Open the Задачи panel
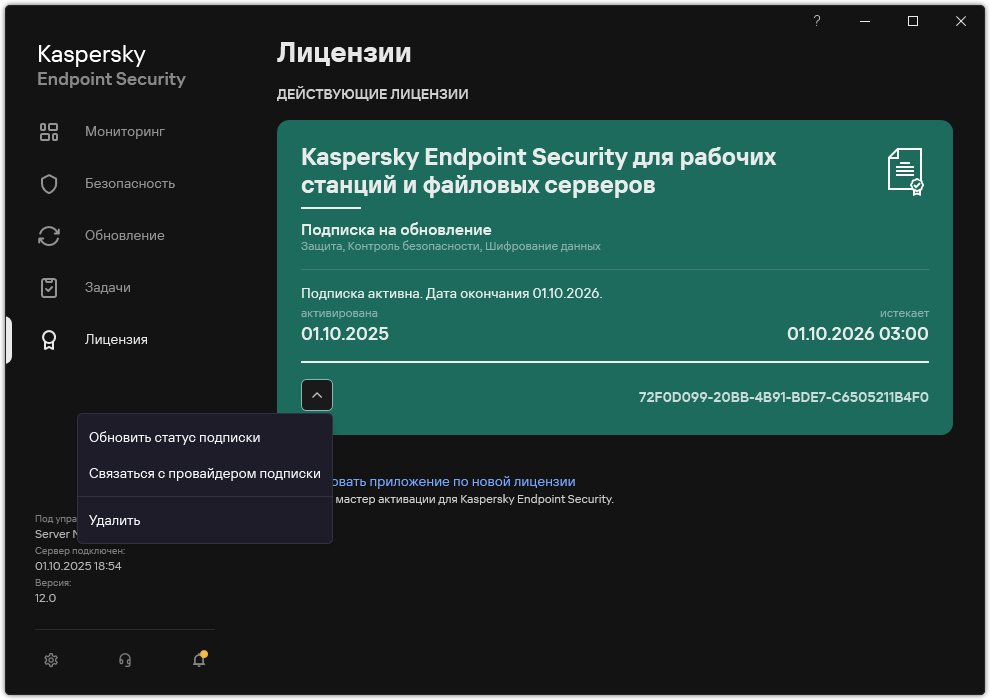 [106, 287]
